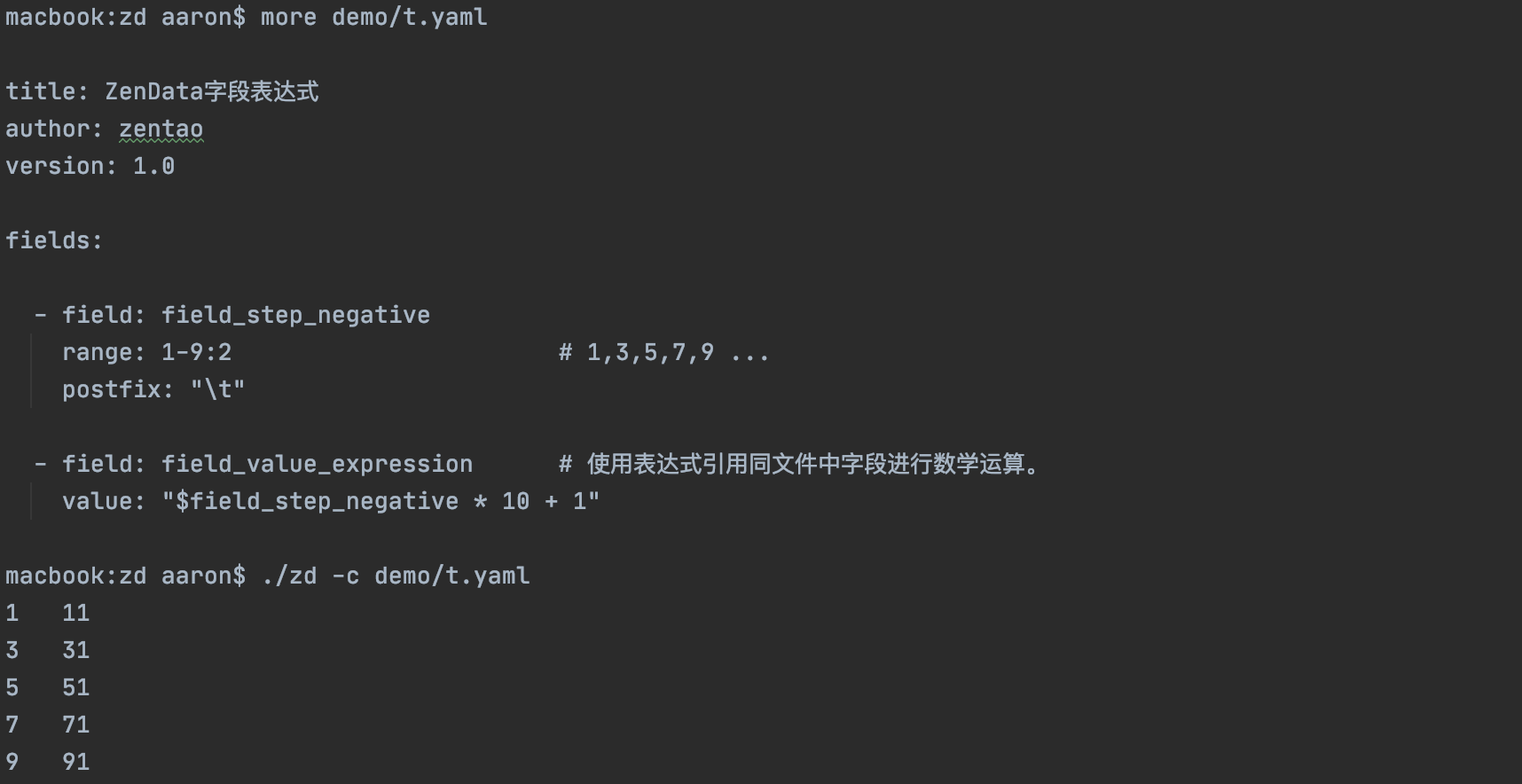Click the author: key label

[54, 129]
